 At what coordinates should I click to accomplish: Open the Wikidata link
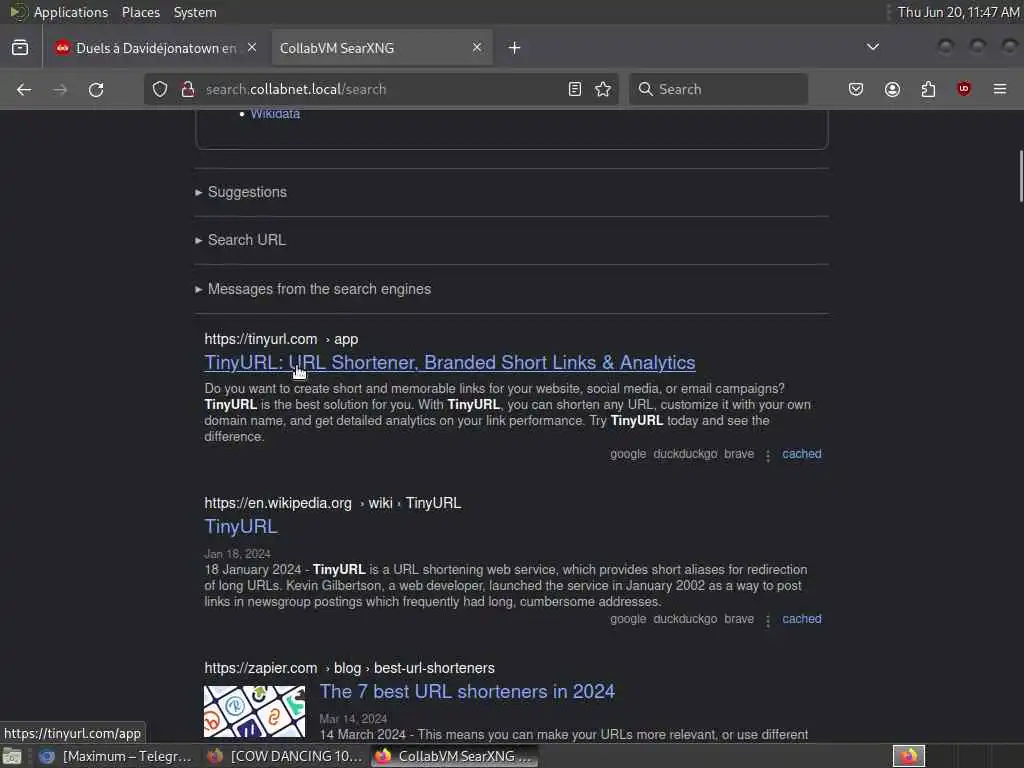click(x=275, y=114)
